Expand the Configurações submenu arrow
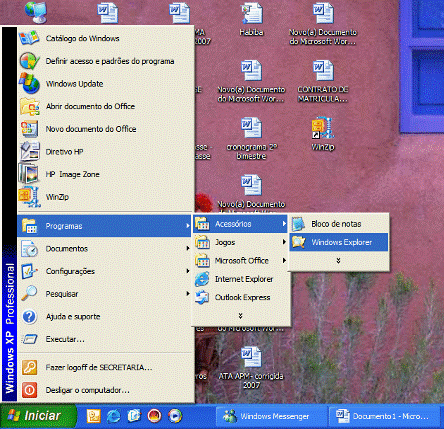The height and width of the screenshot is (429, 444). (x=188, y=271)
